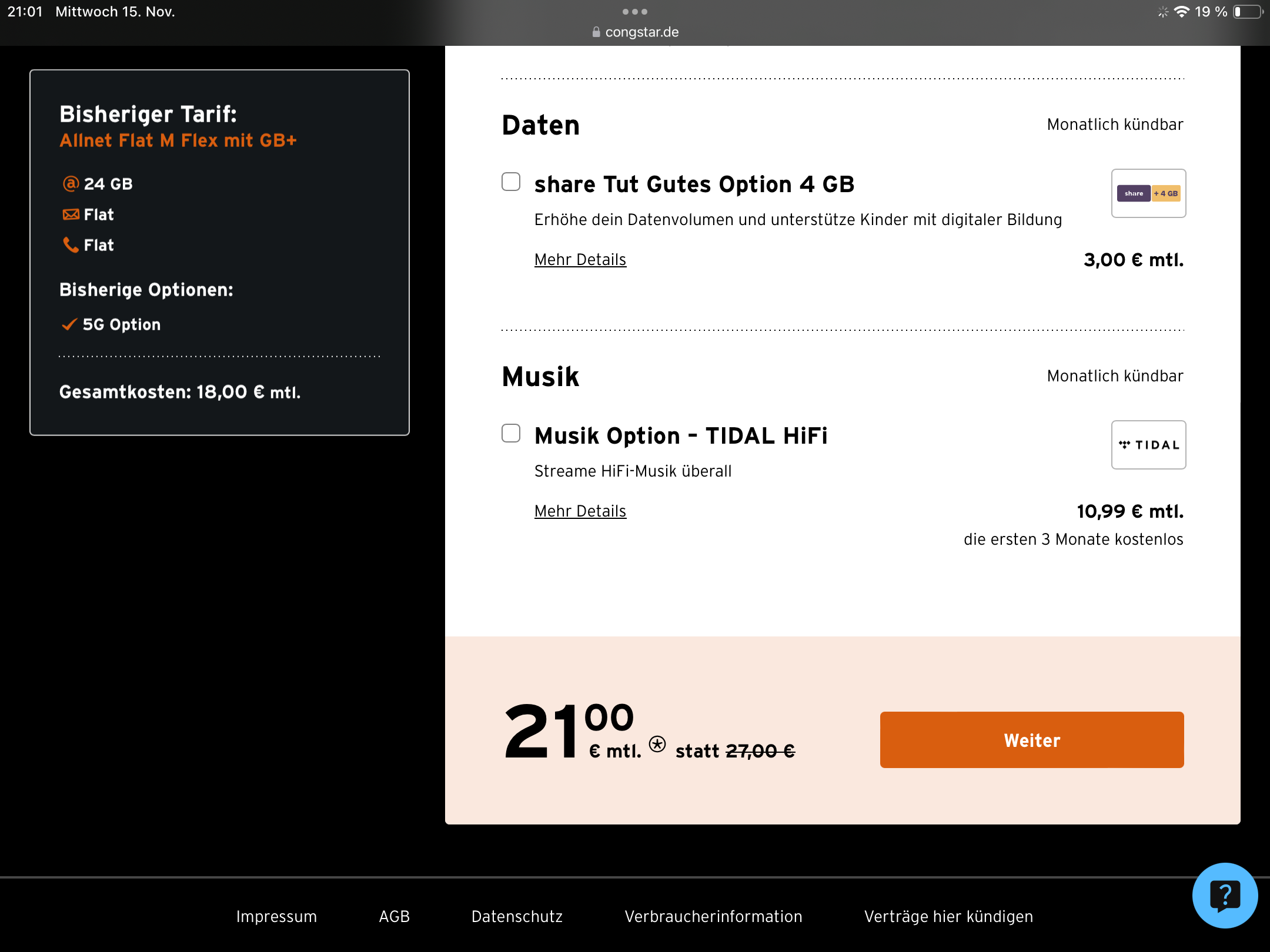Viewport: 1270px width, 952px height.
Task: Open the AGB footer link
Action: (x=394, y=917)
